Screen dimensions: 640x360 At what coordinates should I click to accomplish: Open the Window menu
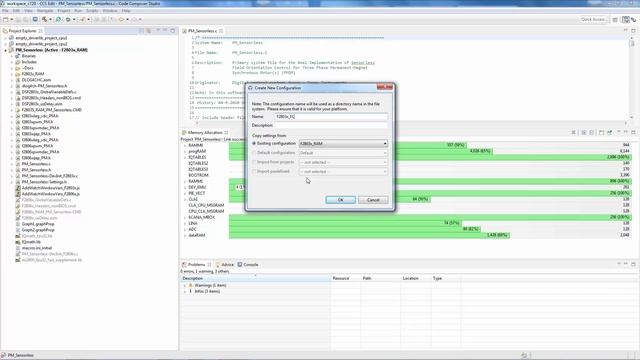click(x=110, y=11)
